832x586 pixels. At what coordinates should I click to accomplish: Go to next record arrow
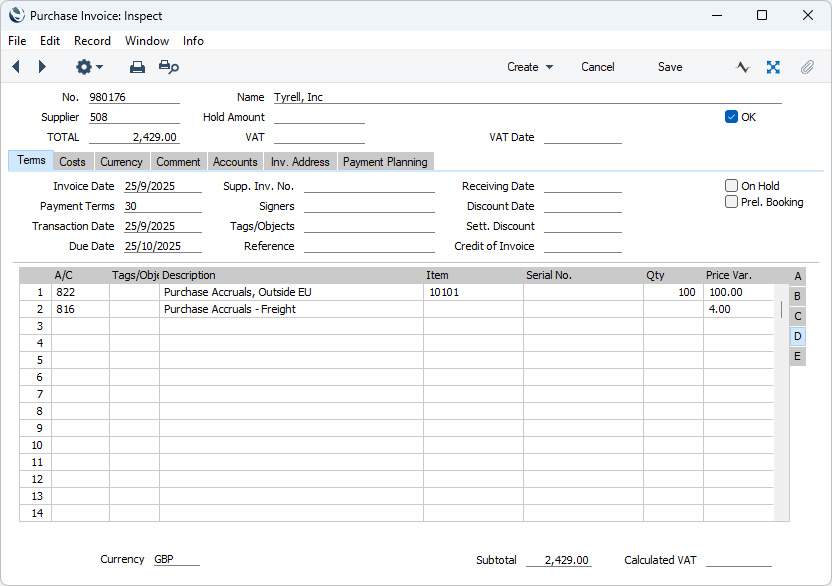tap(42, 67)
